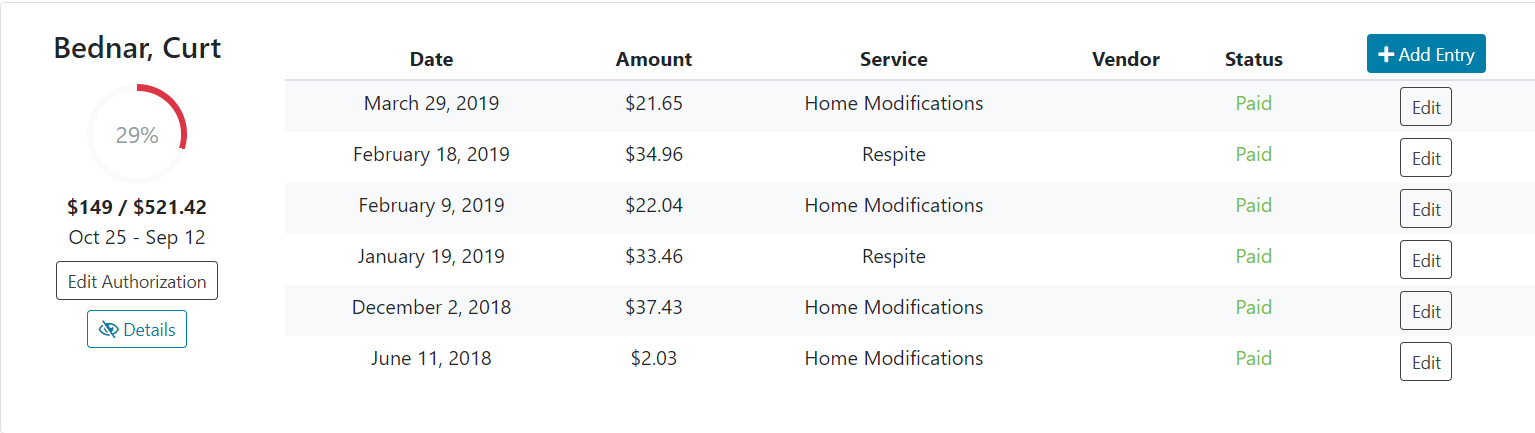The image size is (1535, 433).
Task: Open Edit Authorization for Curt Bednar
Action: (x=137, y=281)
